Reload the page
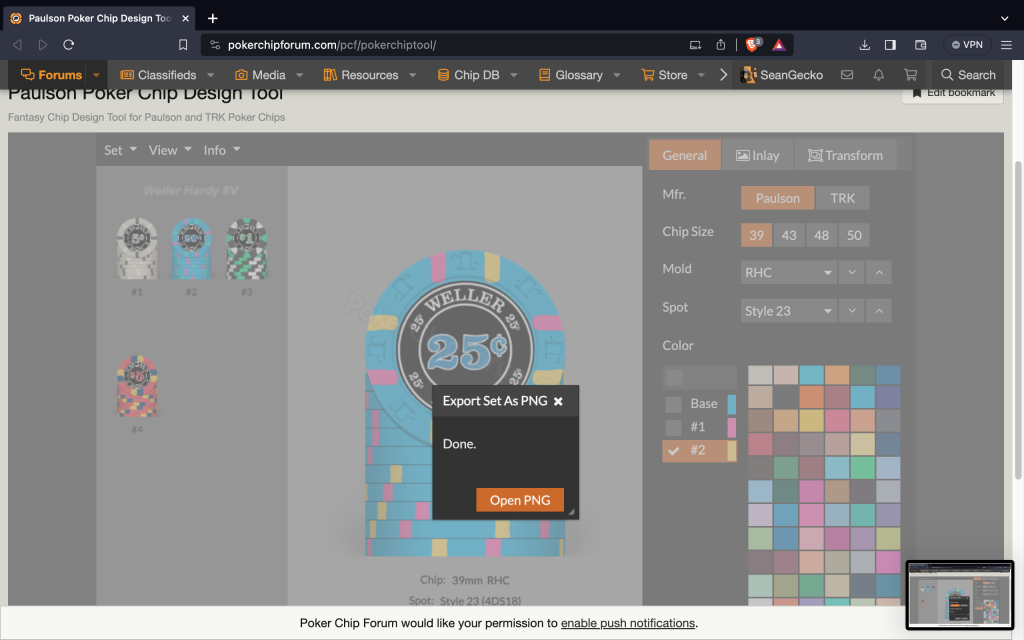This screenshot has width=1024, height=640. (x=69, y=44)
